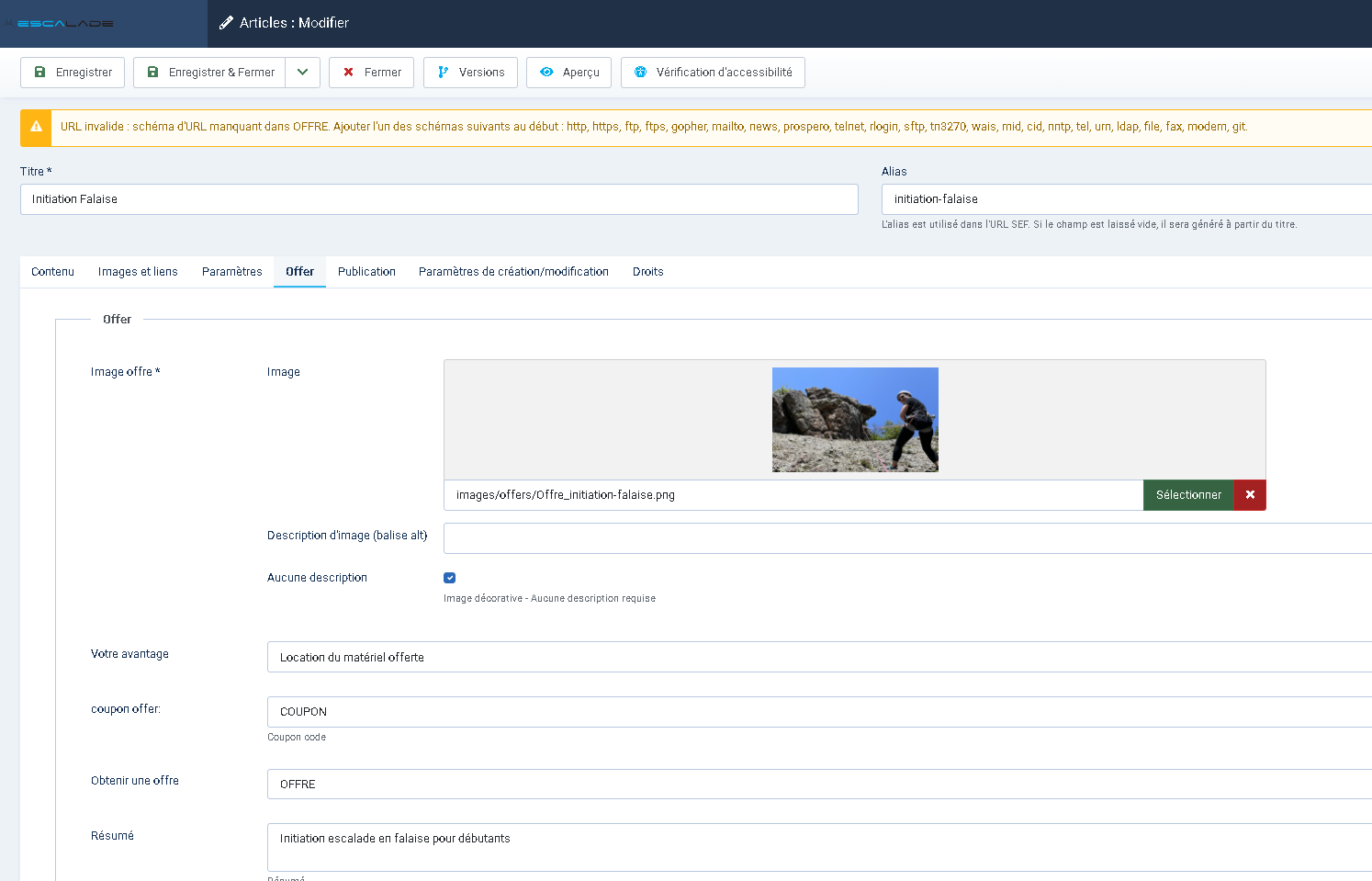This screenshot has height=881, width=1372.
Task: Open the Images et liens tab
Action: 138,272
